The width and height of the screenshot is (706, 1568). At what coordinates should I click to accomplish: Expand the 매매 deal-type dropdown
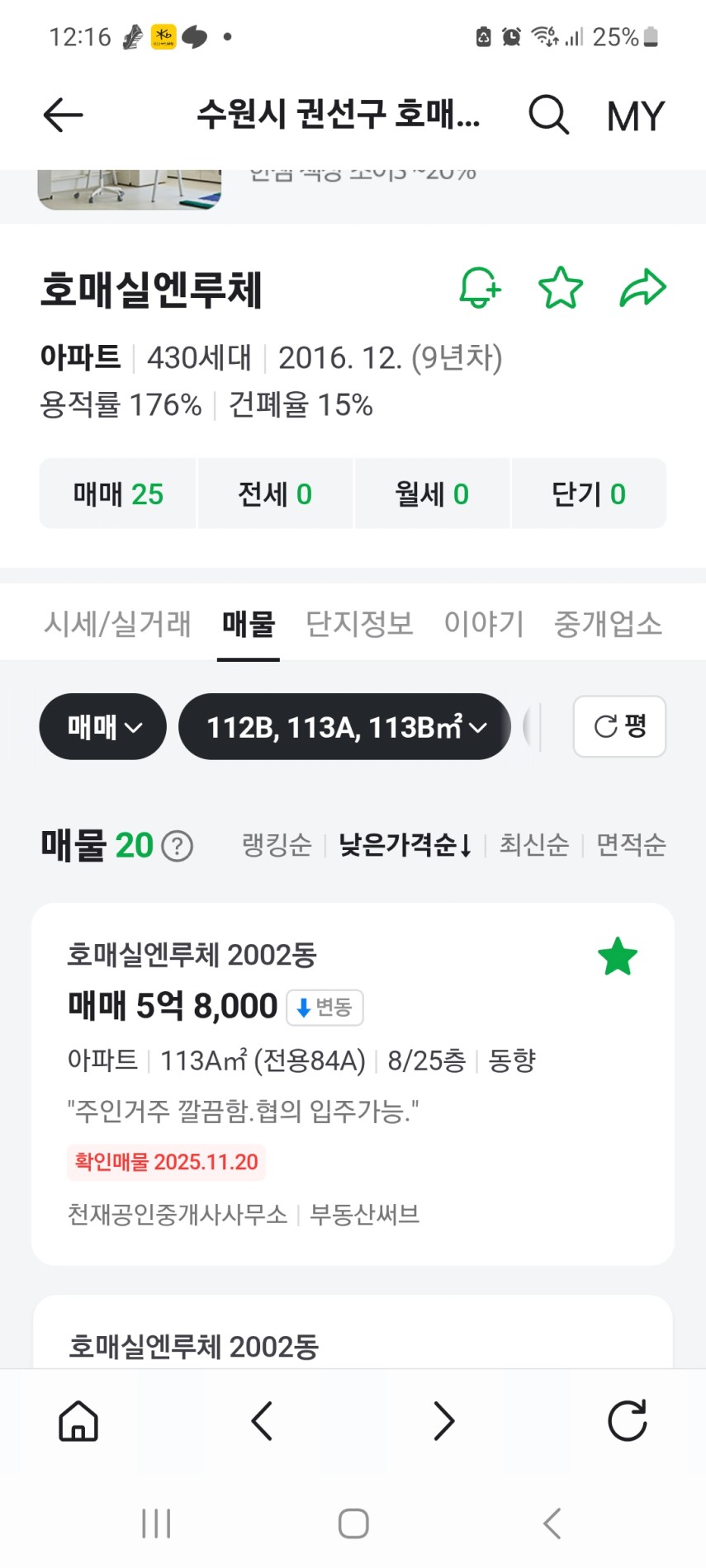click(x=103, y=726)
